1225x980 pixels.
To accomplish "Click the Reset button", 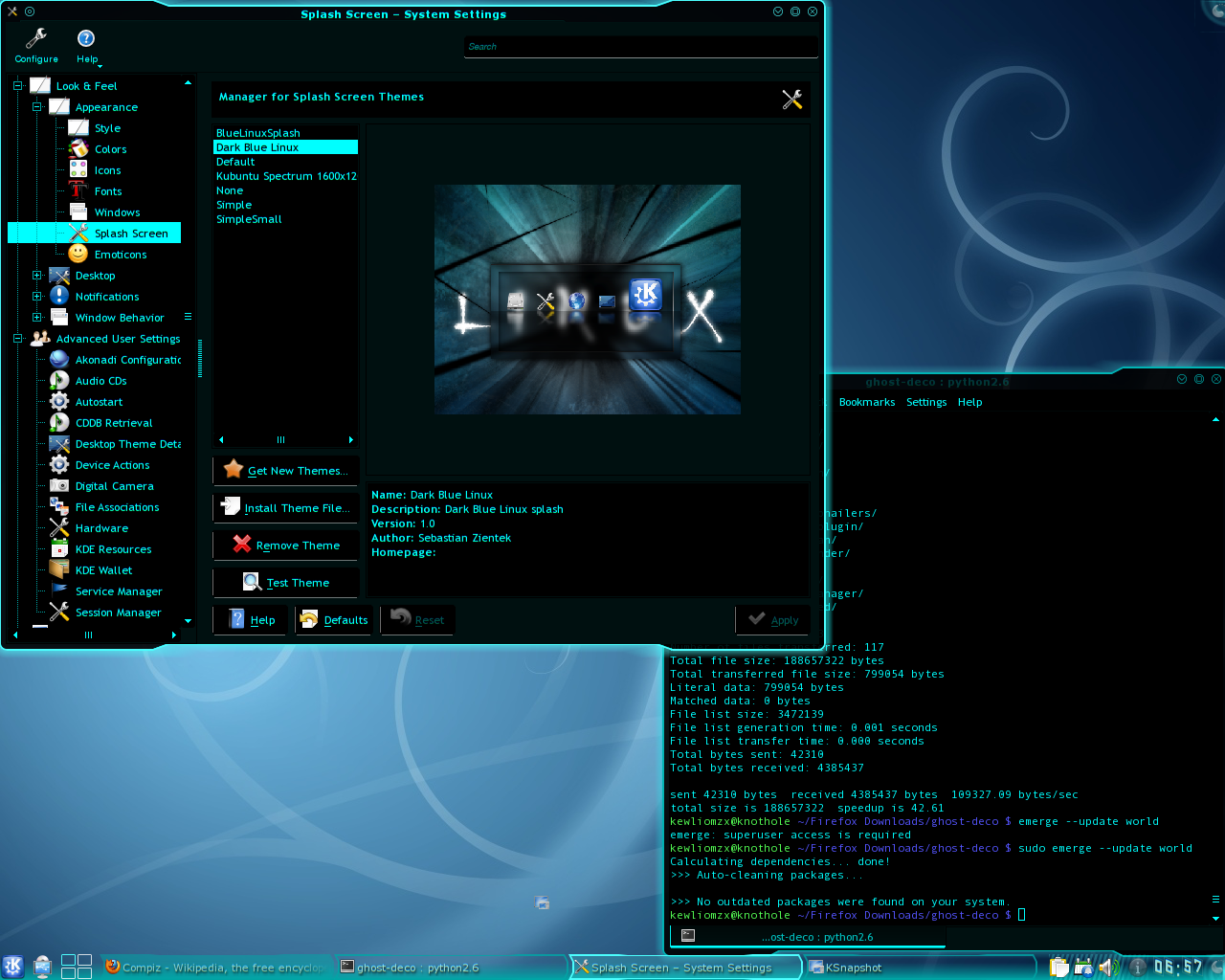I will pos(418,620).
